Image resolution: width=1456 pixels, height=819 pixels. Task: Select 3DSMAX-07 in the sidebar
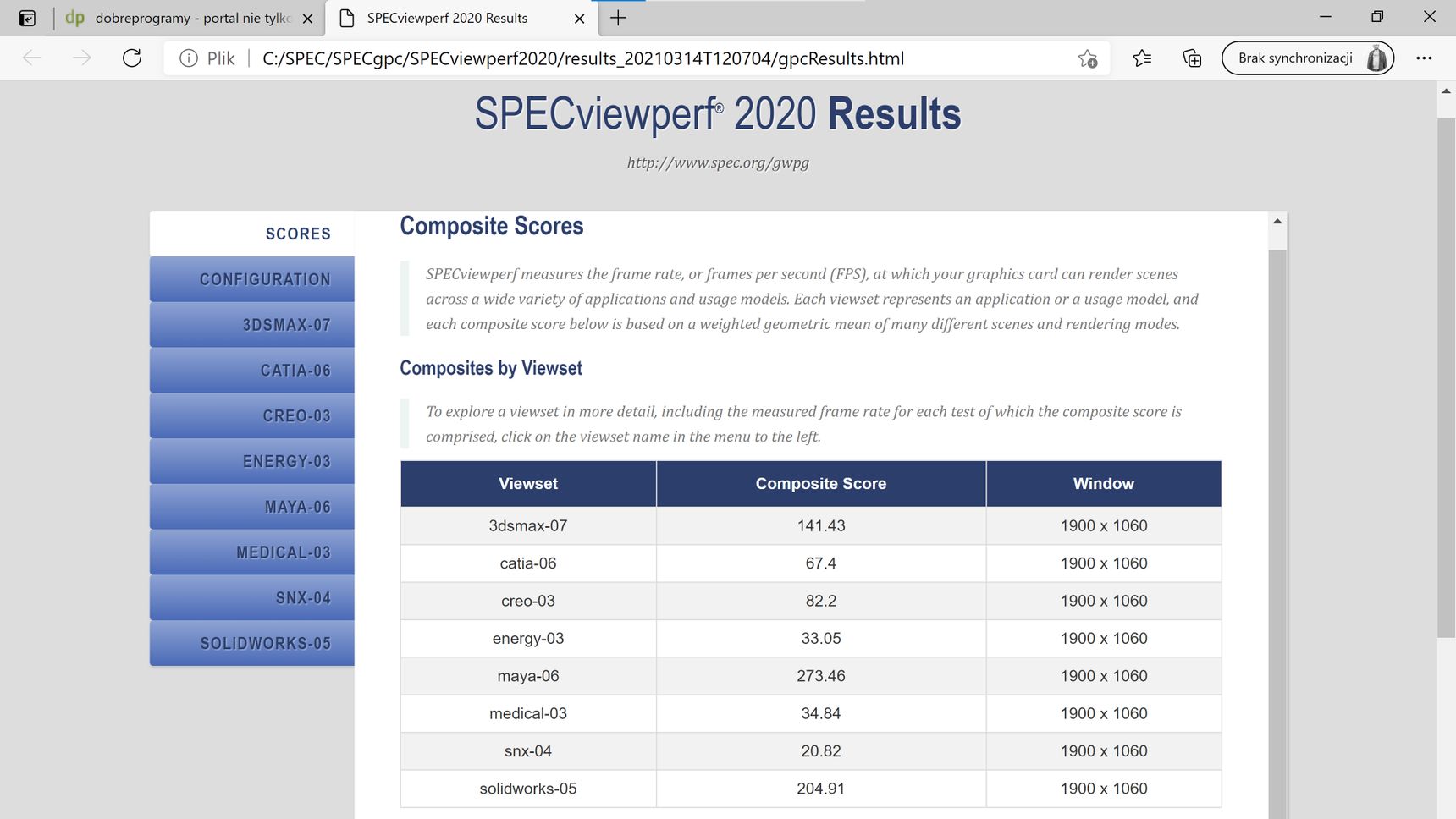click(252, 325)
